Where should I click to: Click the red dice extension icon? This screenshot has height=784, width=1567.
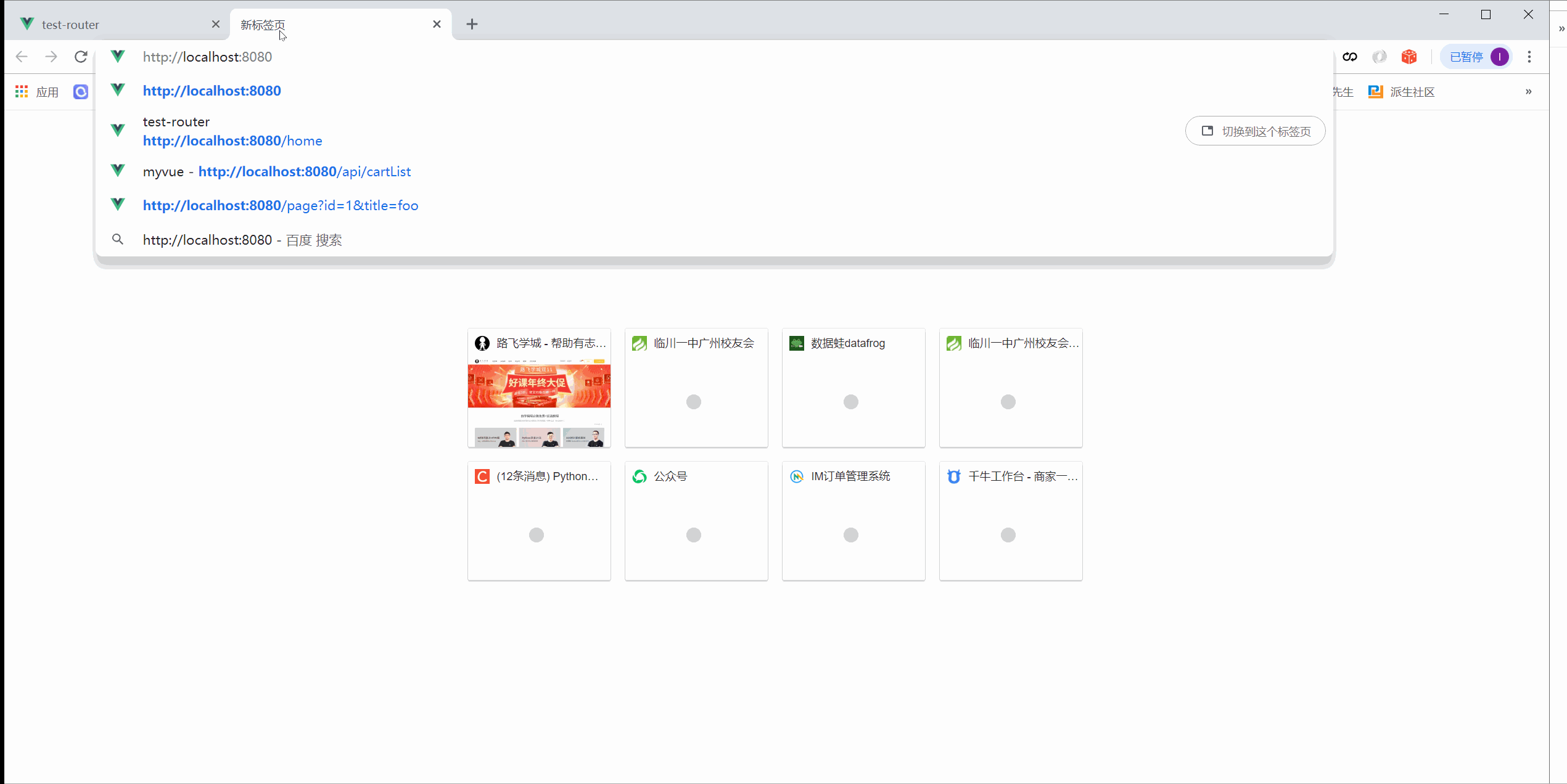pyautogui.click(x=1409, y=57)
